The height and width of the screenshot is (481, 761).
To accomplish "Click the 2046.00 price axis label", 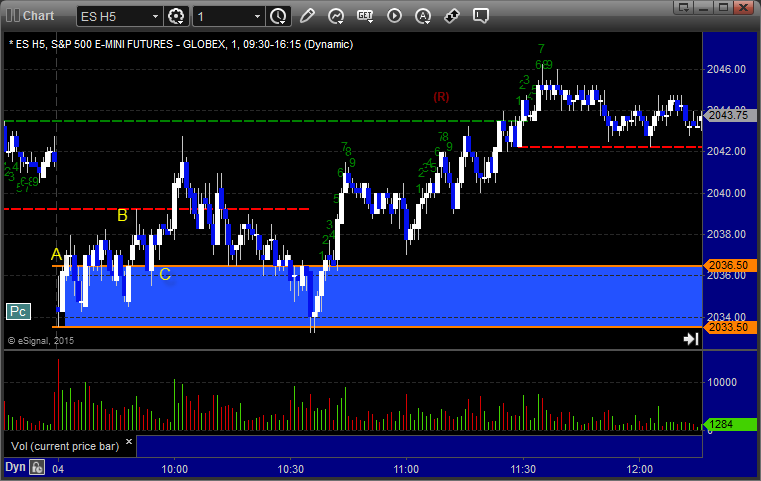I will 727,69.
